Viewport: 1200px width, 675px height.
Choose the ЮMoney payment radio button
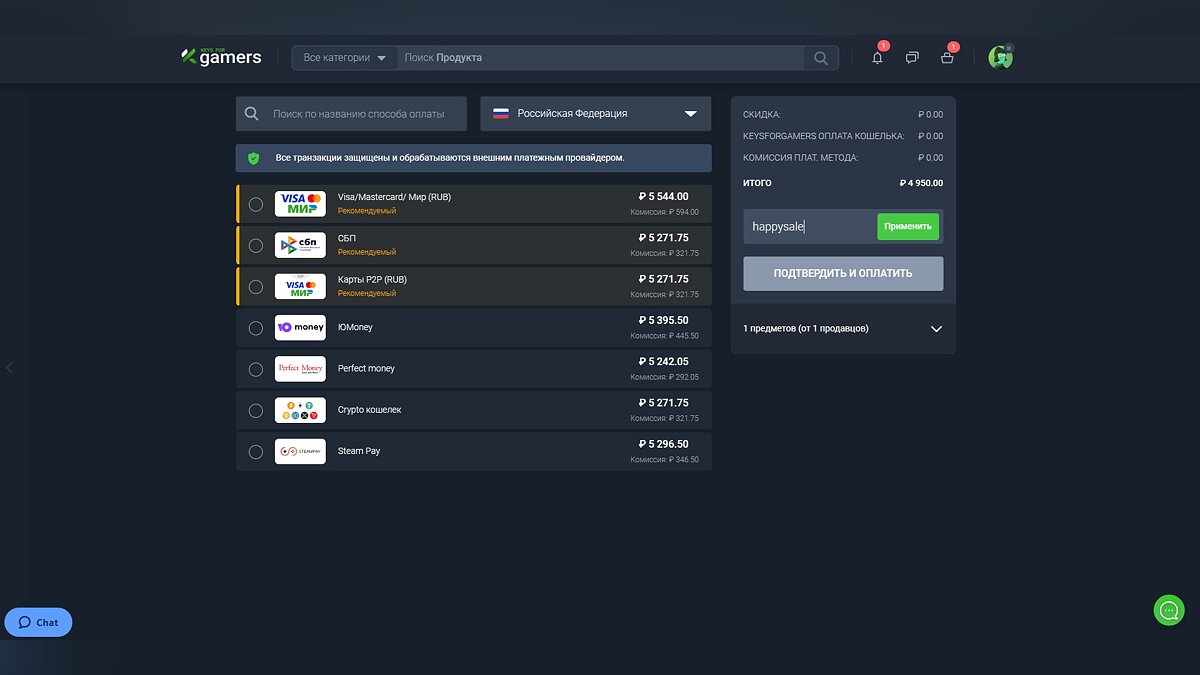pyautogui.click(x=256, y=328)
